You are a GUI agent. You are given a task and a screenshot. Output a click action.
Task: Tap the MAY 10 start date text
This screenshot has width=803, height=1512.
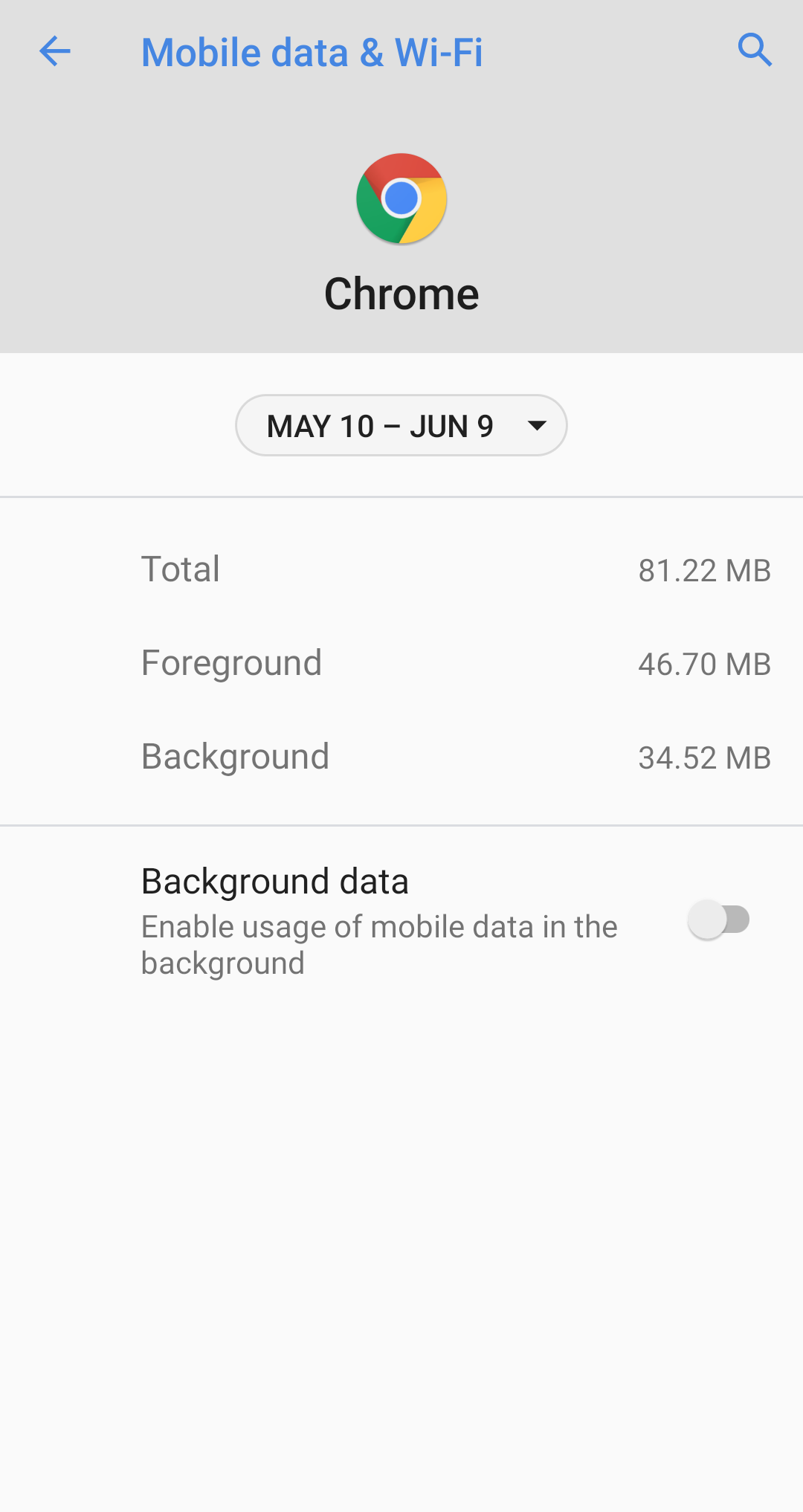[x=320, y=427]
